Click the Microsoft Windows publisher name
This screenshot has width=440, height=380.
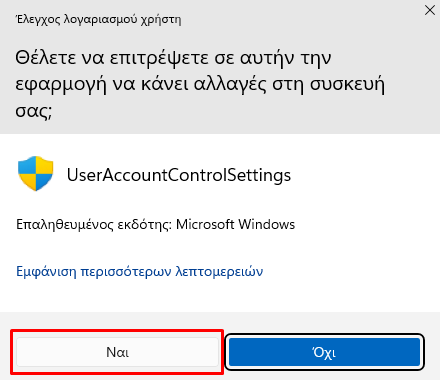click(x=235, y=224)
